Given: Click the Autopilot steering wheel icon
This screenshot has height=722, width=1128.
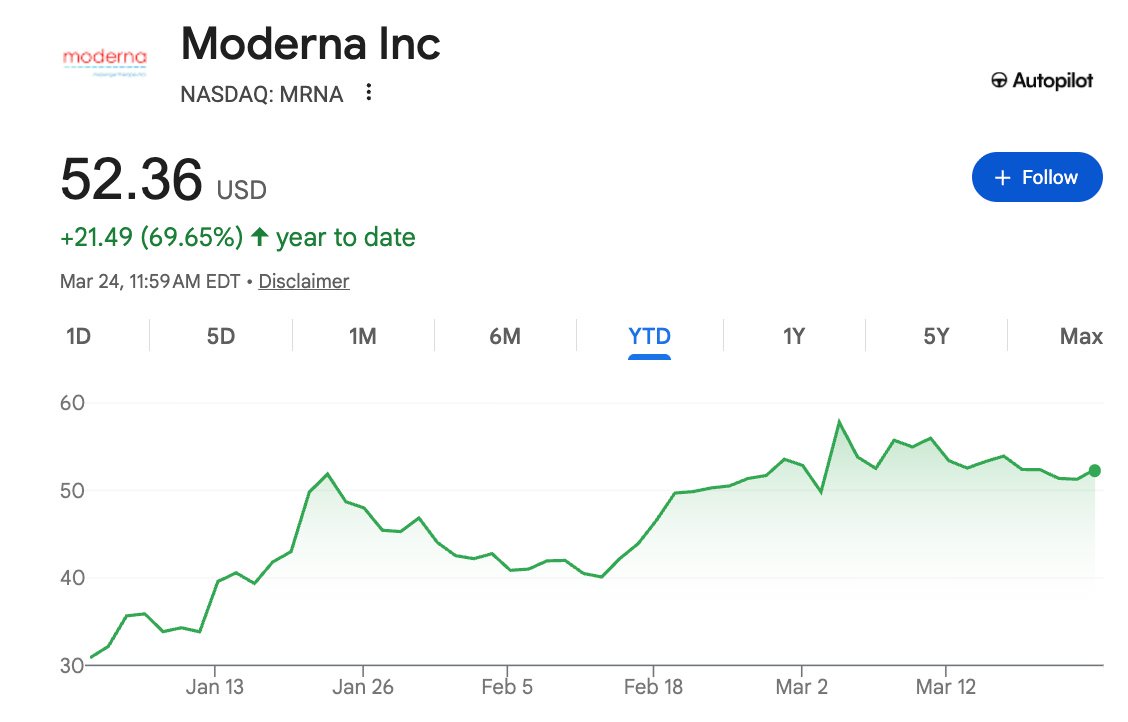Looking at the screenshot, I should point(998,81).
